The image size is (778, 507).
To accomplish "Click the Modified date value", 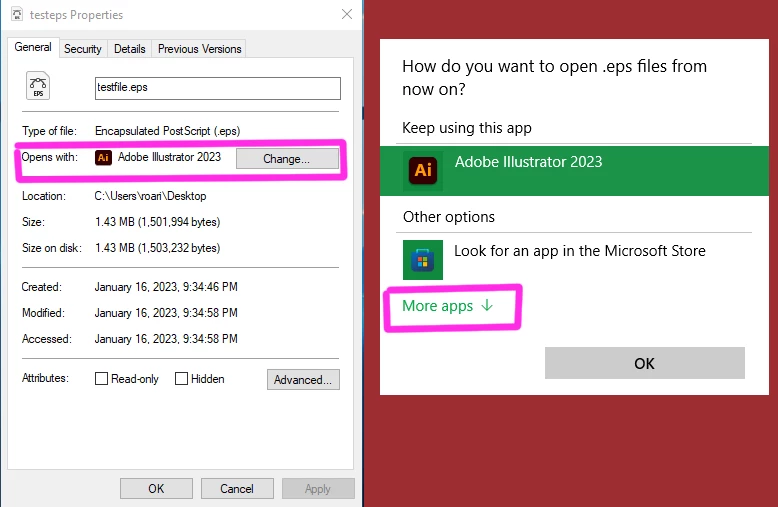I will (166, 313).
